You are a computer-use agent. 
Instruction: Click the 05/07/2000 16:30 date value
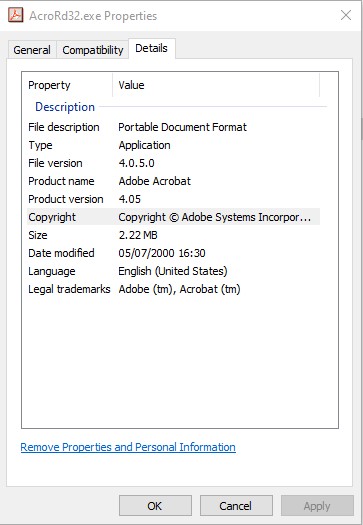162,253
